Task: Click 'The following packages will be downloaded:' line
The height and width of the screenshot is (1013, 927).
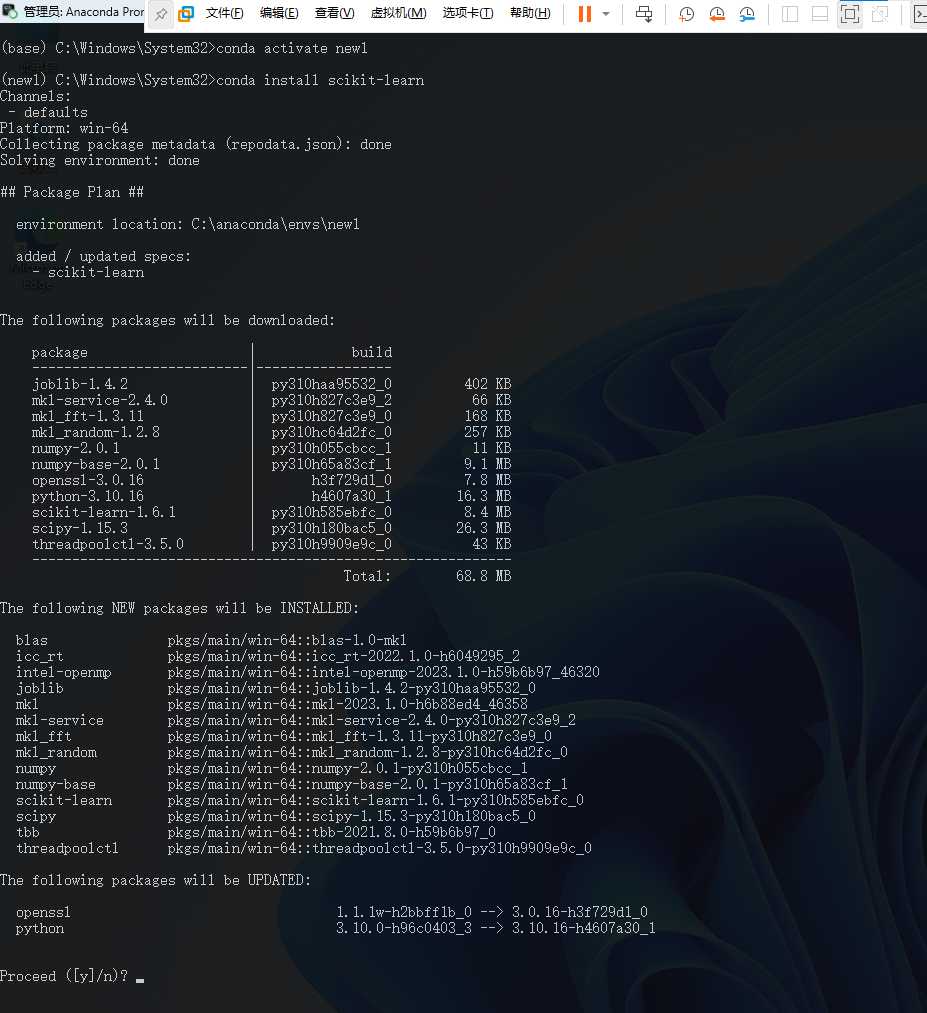Action: point(167,320)
